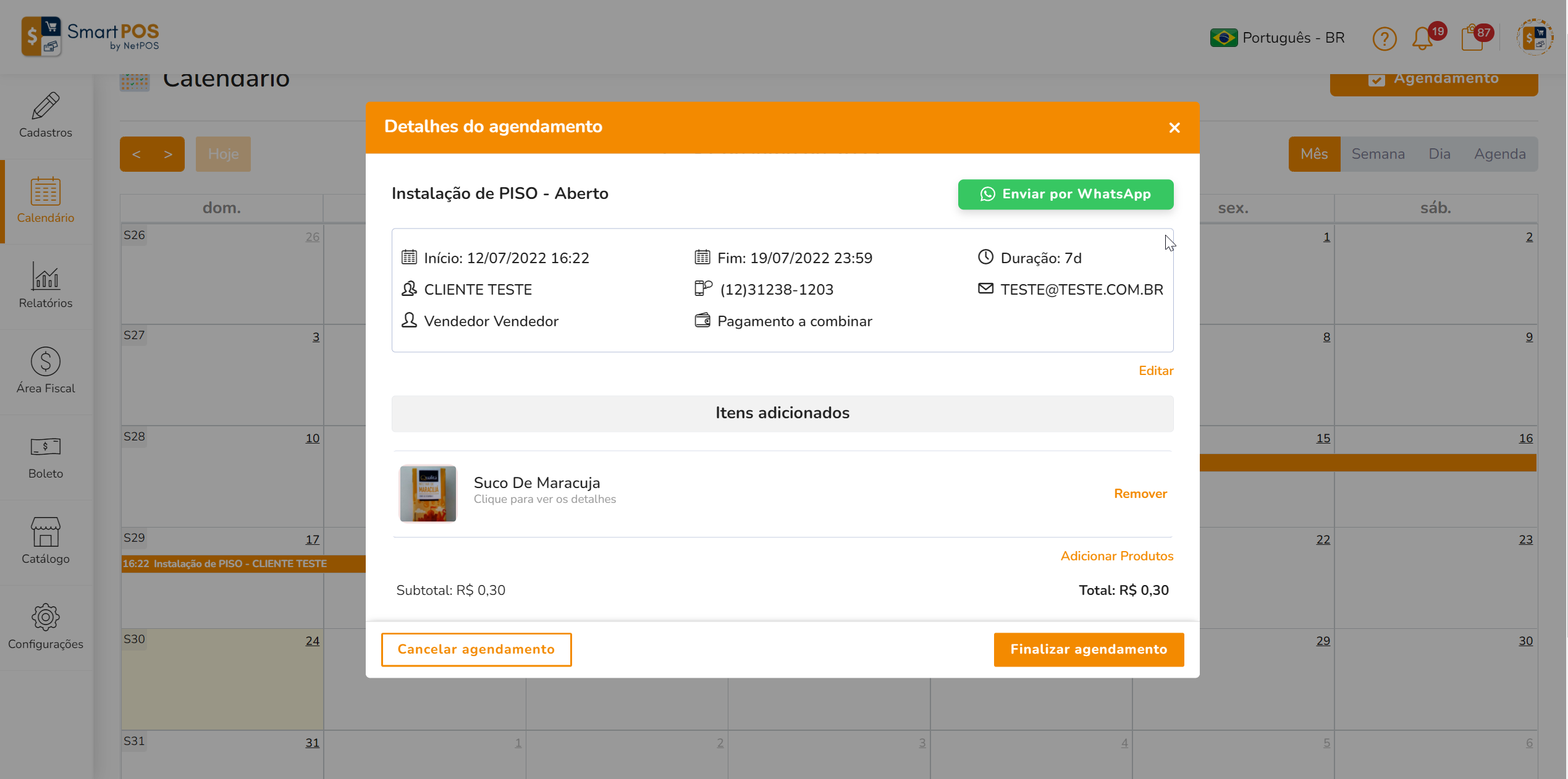Select day 16 in sáb. column
This screenshot has width=1568, height=779.
pos(1526,438)
